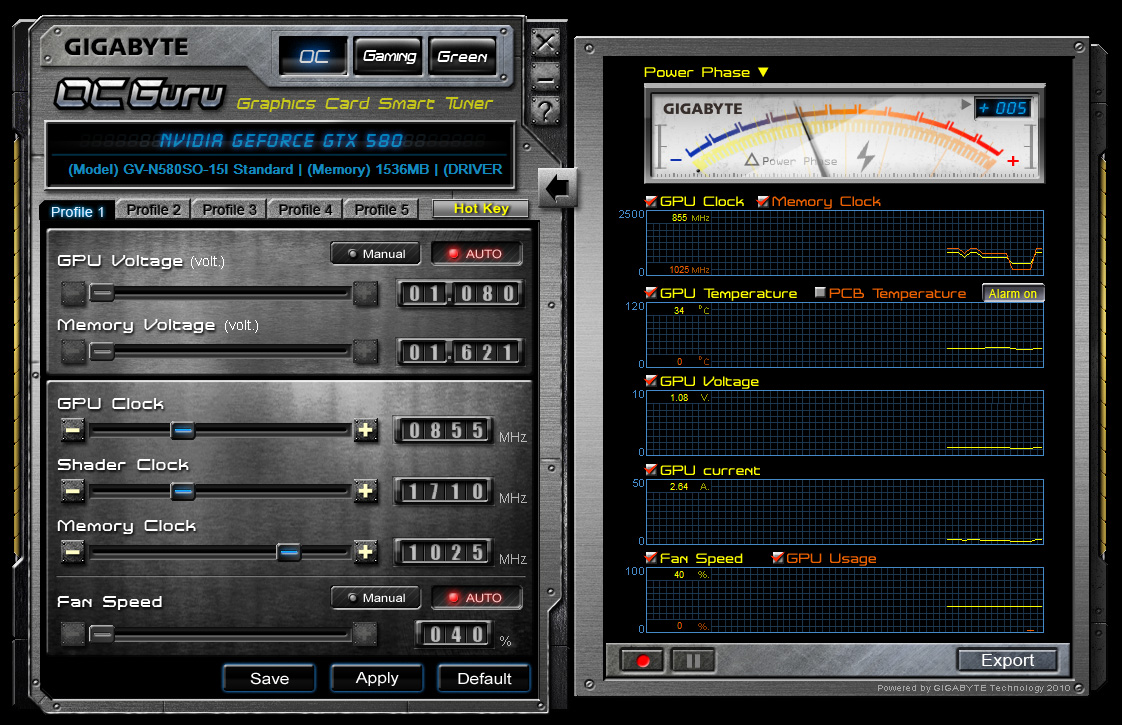This screenshot has width=1122, height=725.
Task: Enable the PCB Temperature checkbox
Action: coord(820,292)
